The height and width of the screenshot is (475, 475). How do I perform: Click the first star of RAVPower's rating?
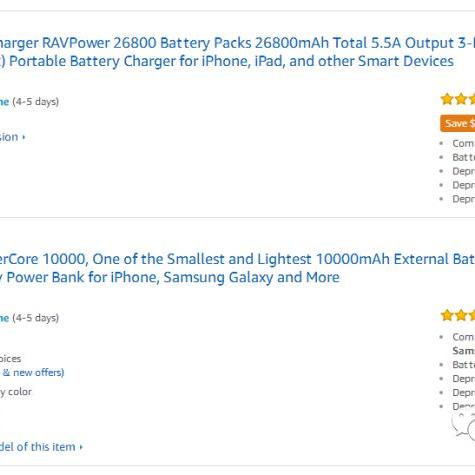[x=447, y=99]
